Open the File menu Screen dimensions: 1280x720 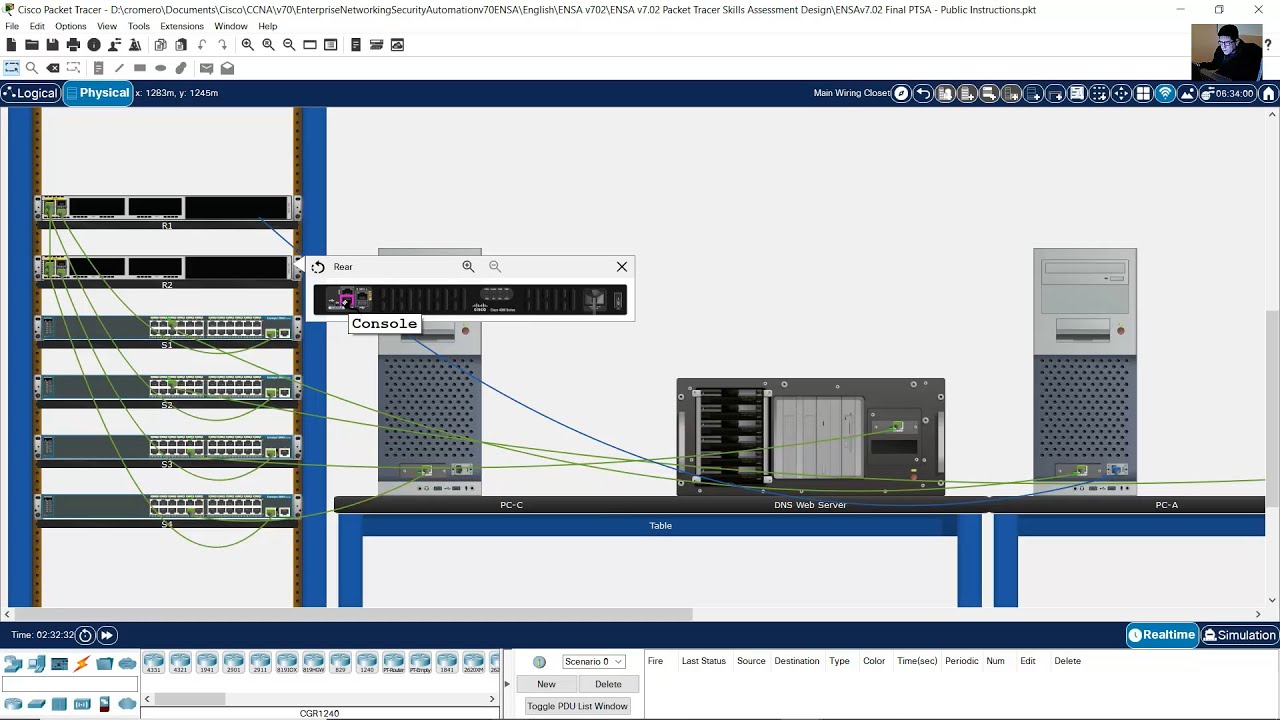click(12, 26)
